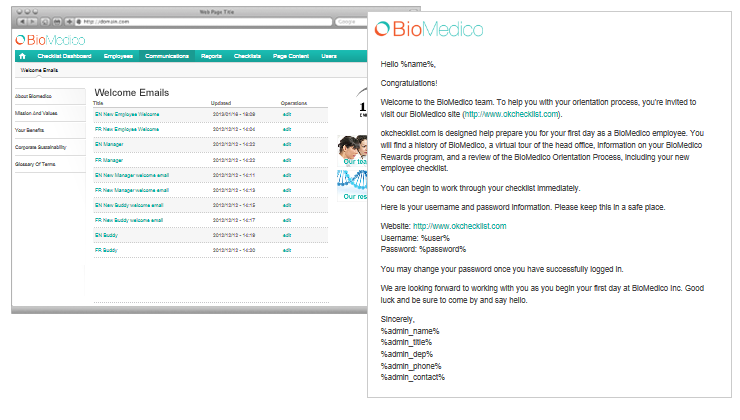
Task: Click the Operations column header
Action: (x=294, y=103)
